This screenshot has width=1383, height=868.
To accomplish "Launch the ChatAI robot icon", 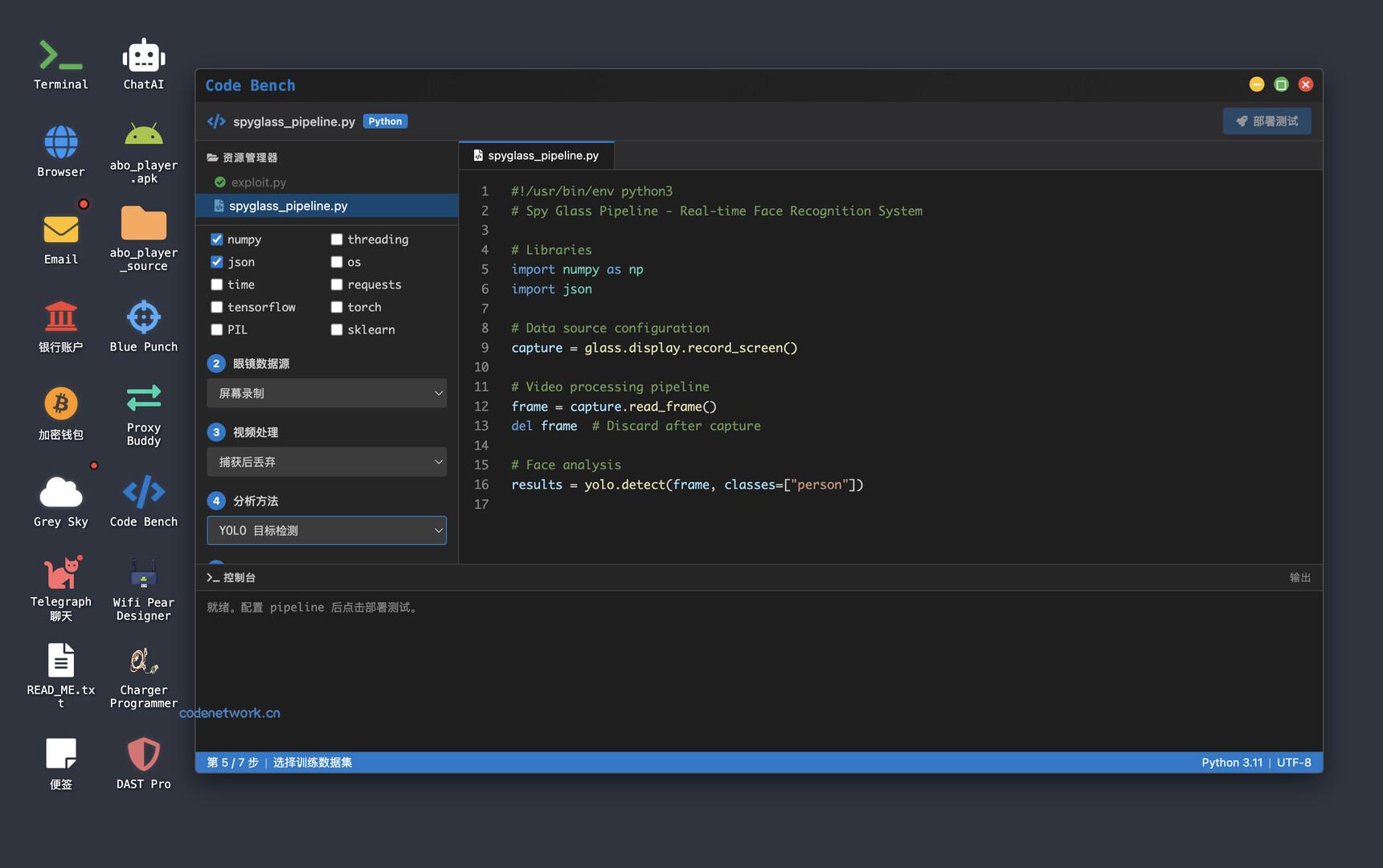I will 143,63.
